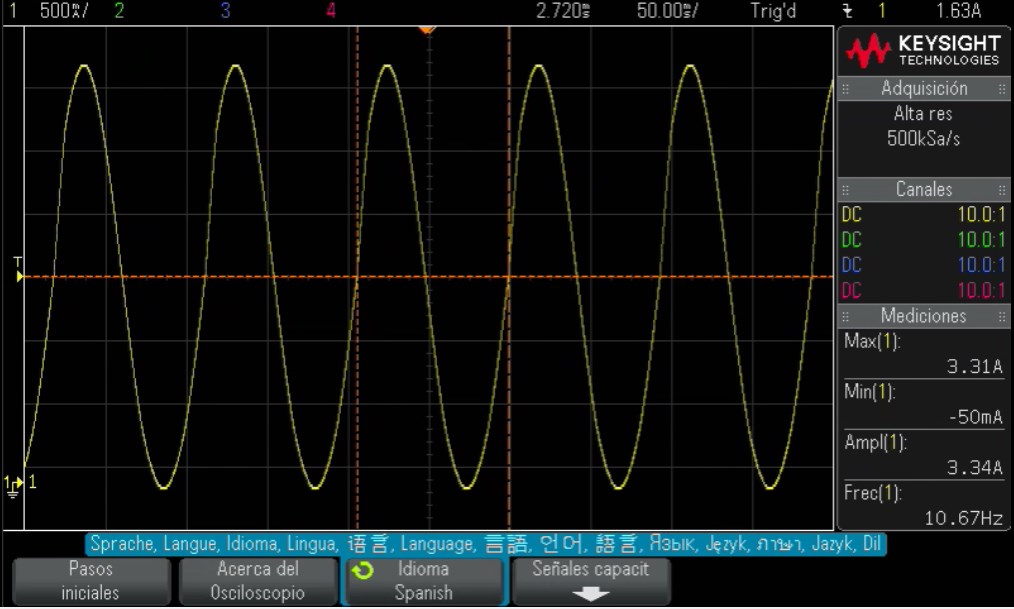Click the Trig'd status indicator
The image size is (1014, 609).
click(x=773, y=10)
